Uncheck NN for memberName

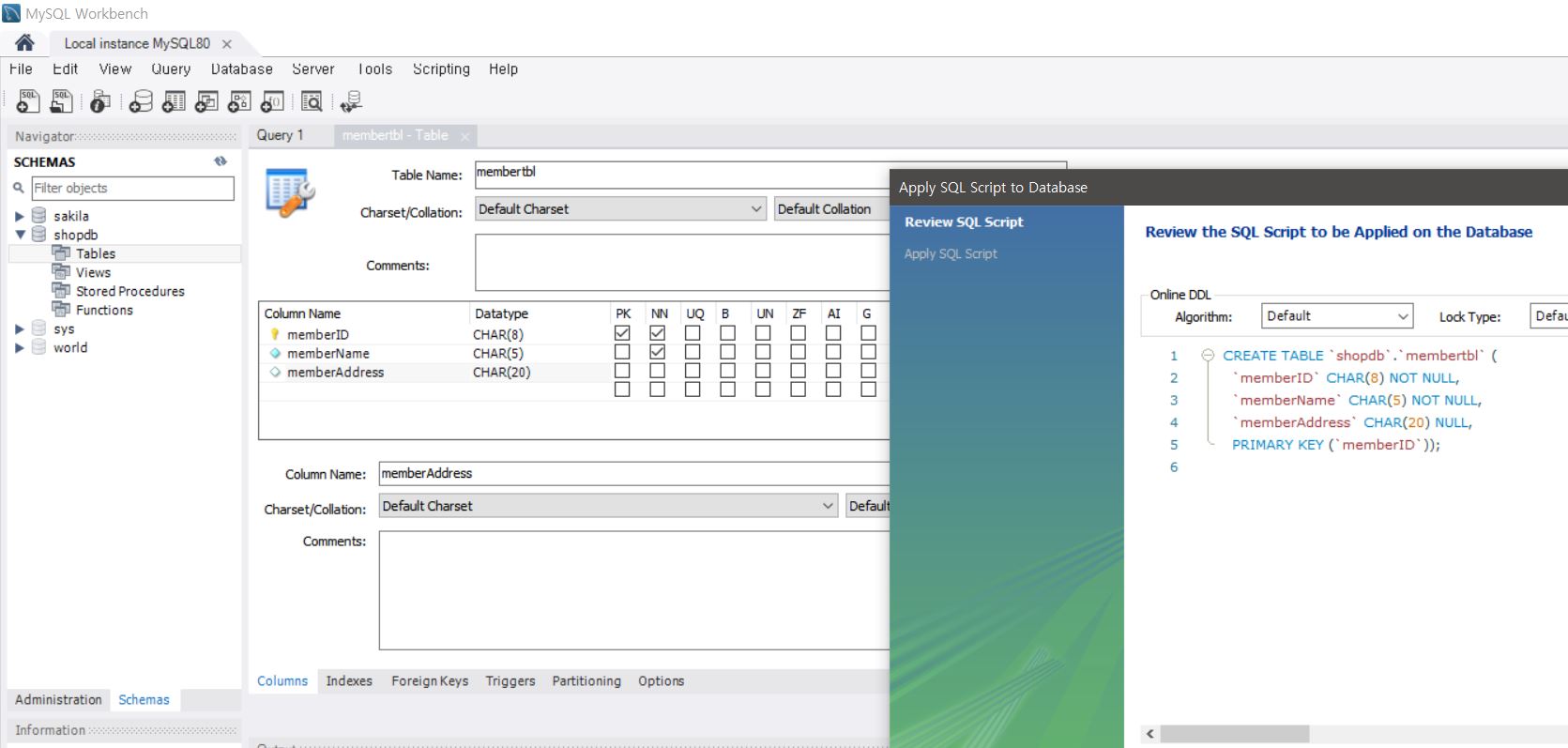[658, 352]
